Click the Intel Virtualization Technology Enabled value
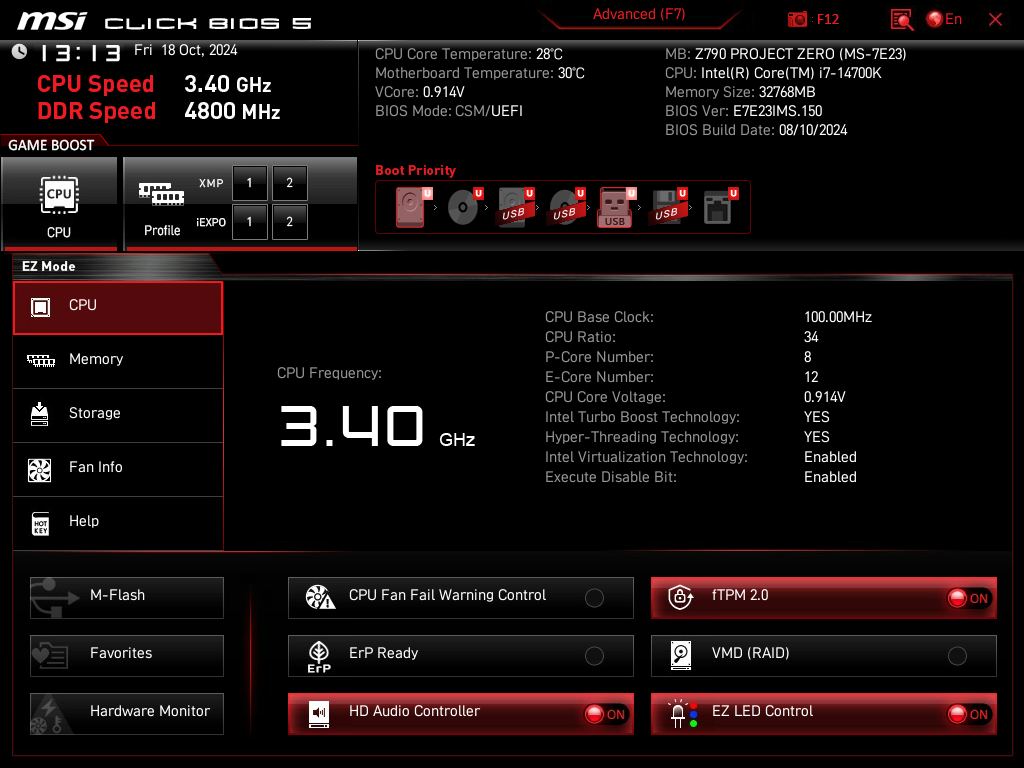This screenshot has width=1024, height=768. coord(830,457)
